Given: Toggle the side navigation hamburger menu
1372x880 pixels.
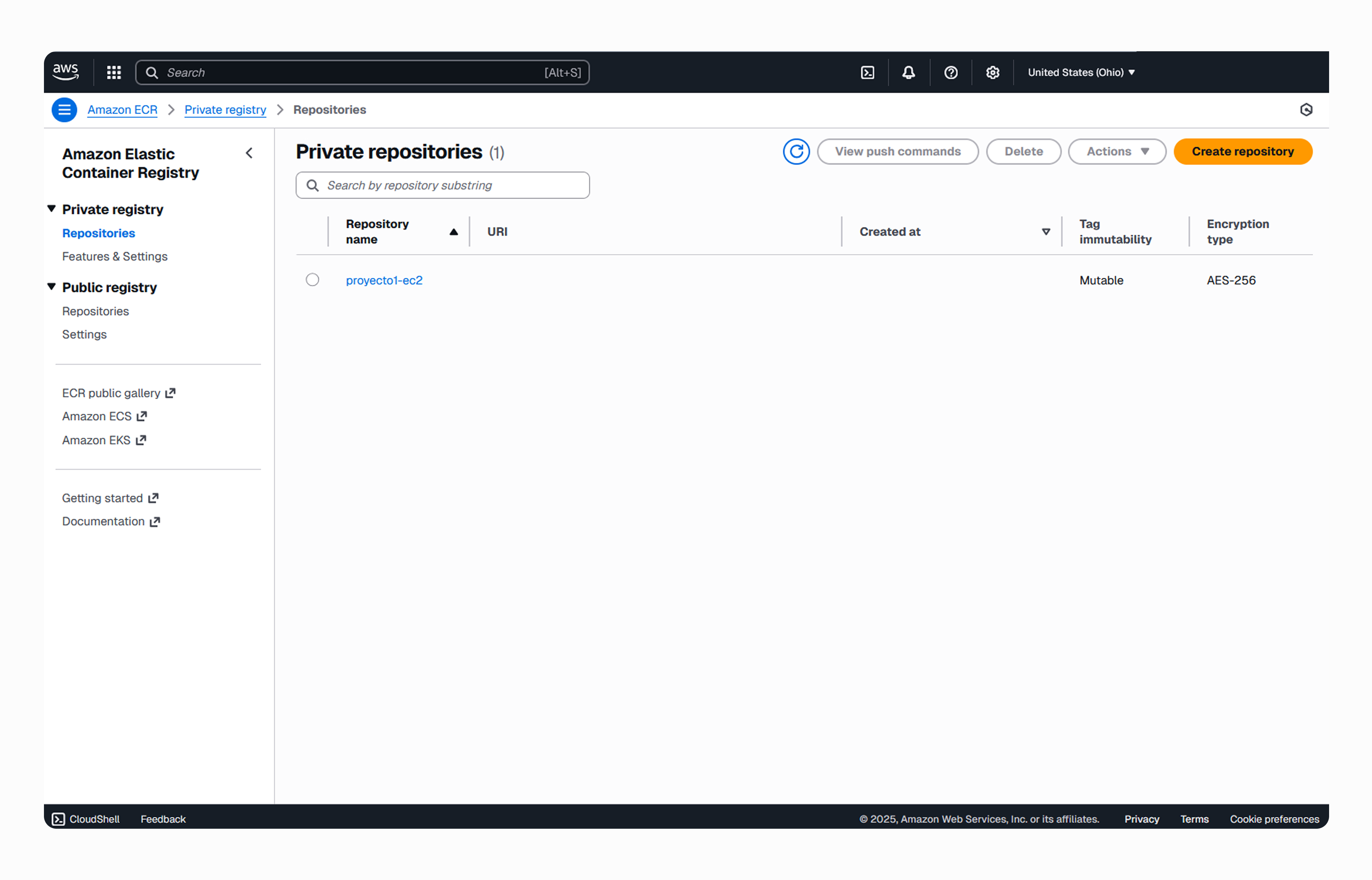Looking at the screenshot, I should pyautogui.click(x=65, y=110).
